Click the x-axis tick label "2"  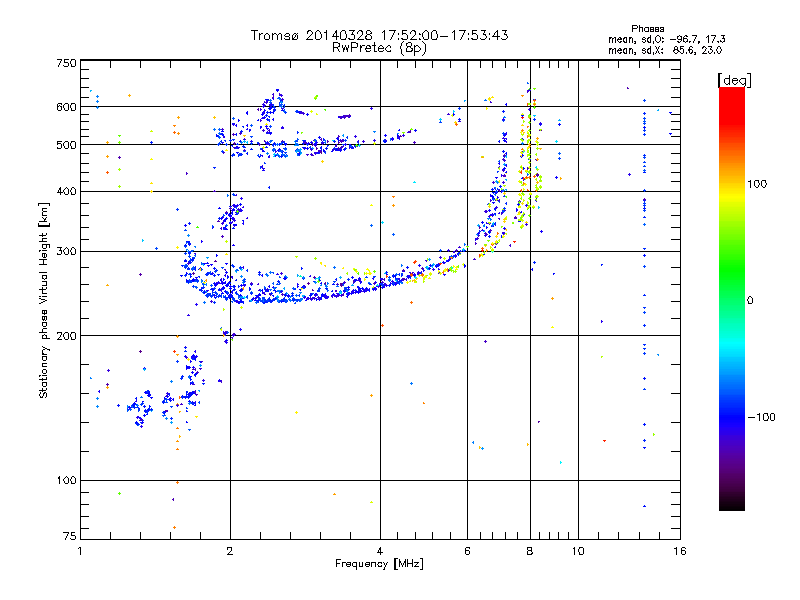[x=230, y=551]
